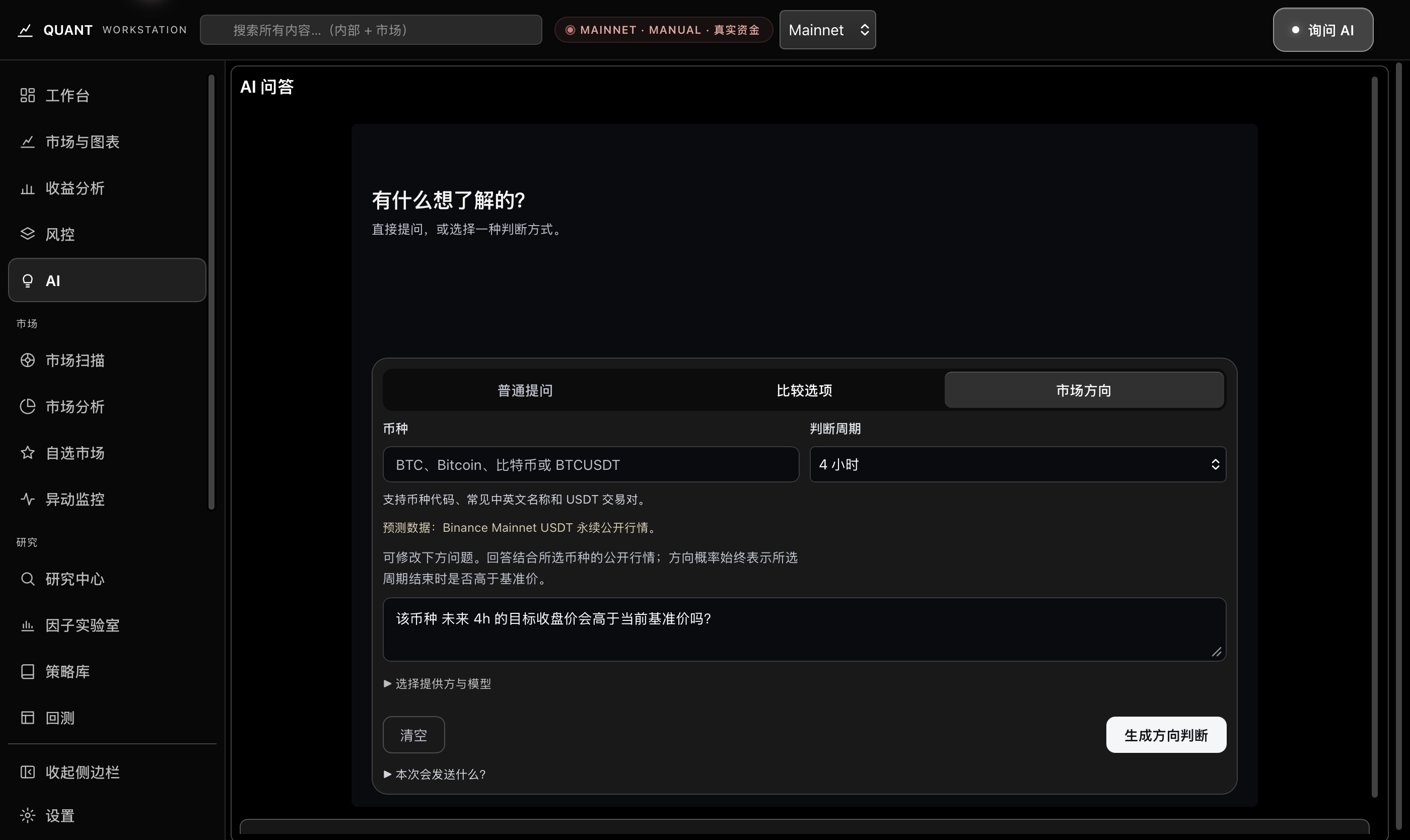Click the 清空 button
The image size is (1410, 840).
pyautogui.click(x=413, y=735)
